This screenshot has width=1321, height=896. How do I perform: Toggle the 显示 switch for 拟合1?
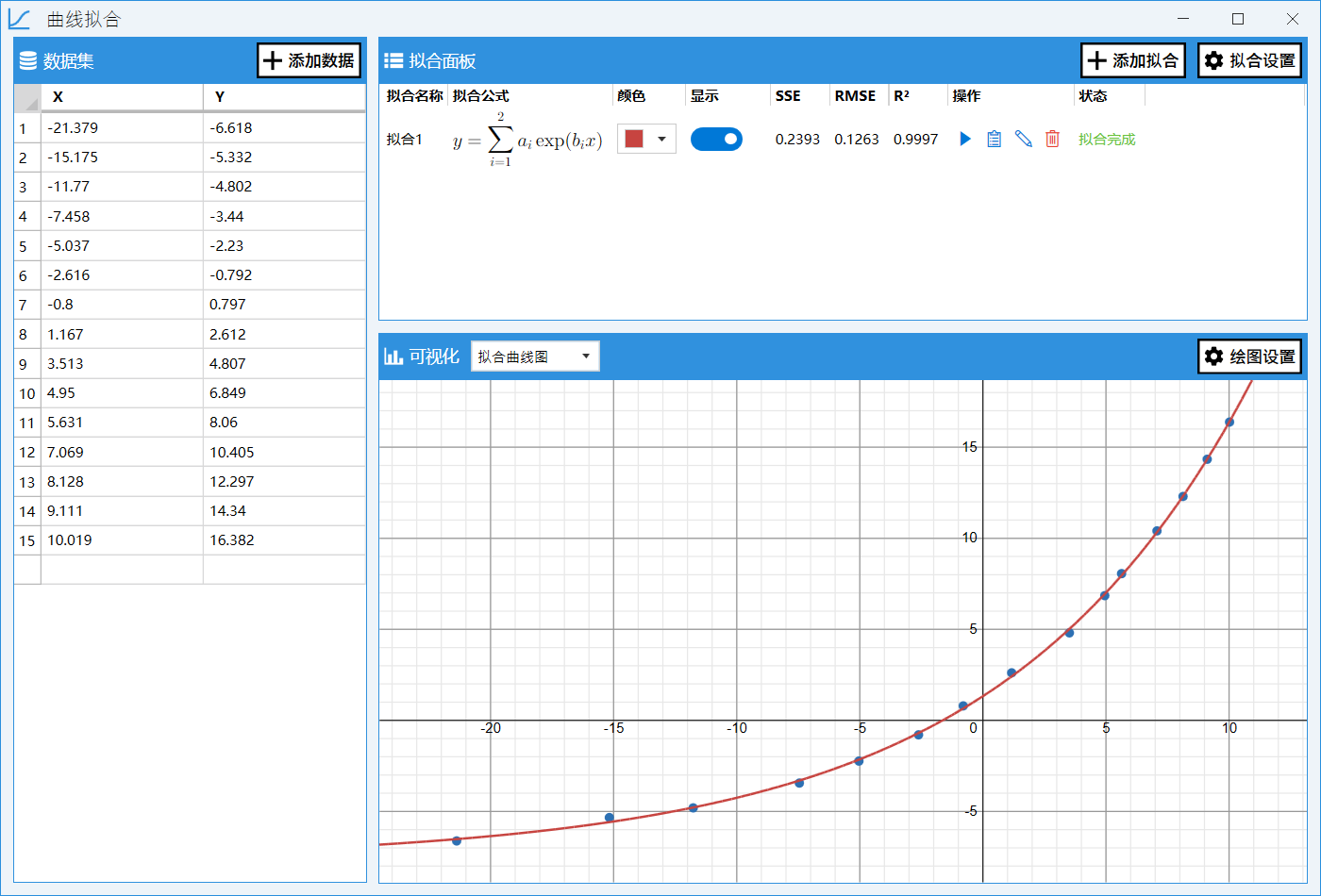pyautogui.click(x=716, y=139)
